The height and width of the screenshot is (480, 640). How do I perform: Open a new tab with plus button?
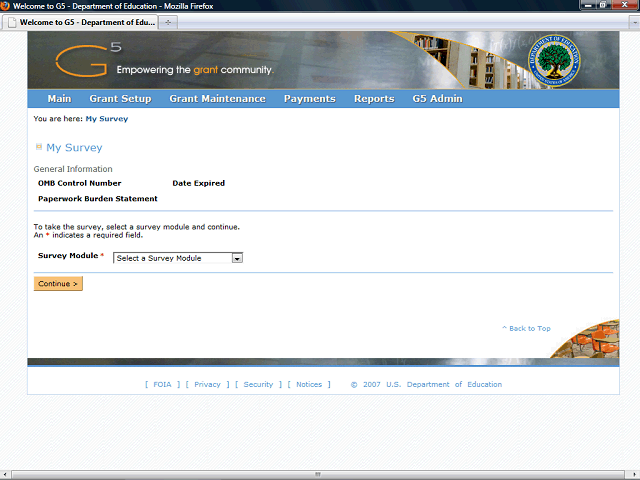(168, 22)
